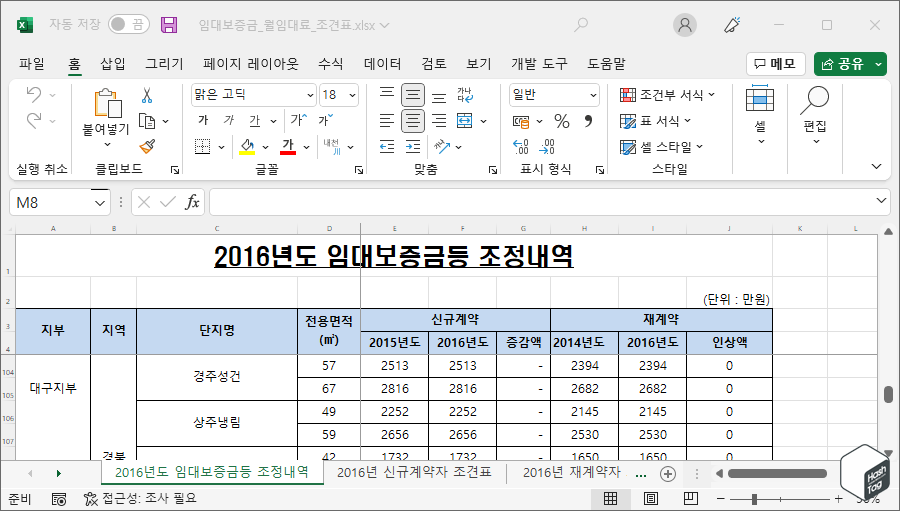This screenshot has height=511, width=900.
Task: Open 2016년 신규계약자 조견표 sheet tab
Action: pyautogui.click(x=414, y=473)
